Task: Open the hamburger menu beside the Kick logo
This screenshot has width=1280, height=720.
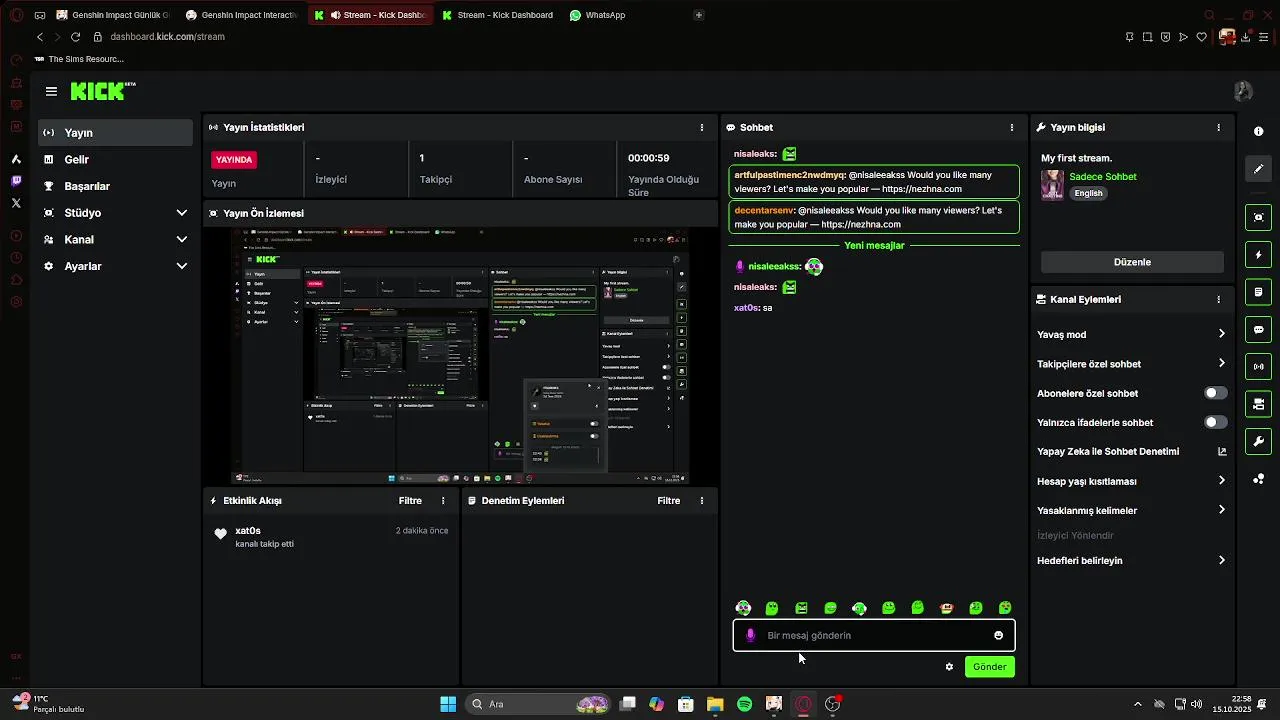Action: (x=51, y=91)
